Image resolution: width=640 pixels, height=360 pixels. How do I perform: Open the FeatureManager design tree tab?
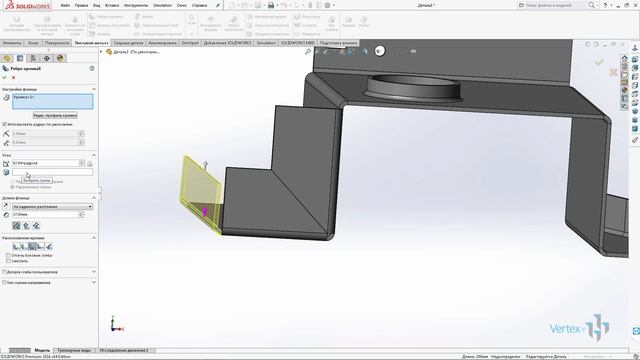(7, 58)
